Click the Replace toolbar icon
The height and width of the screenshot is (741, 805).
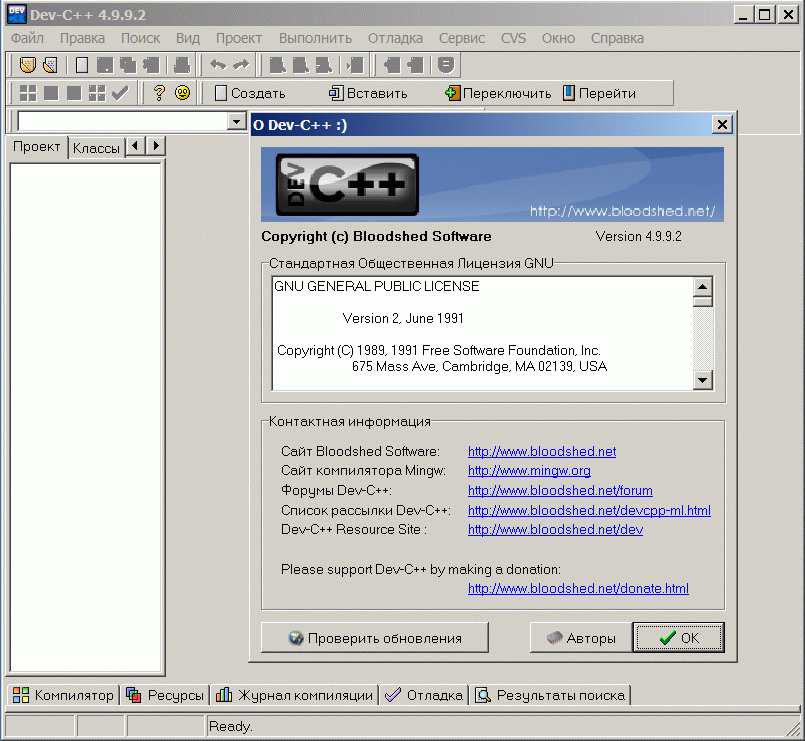point(301,65)
